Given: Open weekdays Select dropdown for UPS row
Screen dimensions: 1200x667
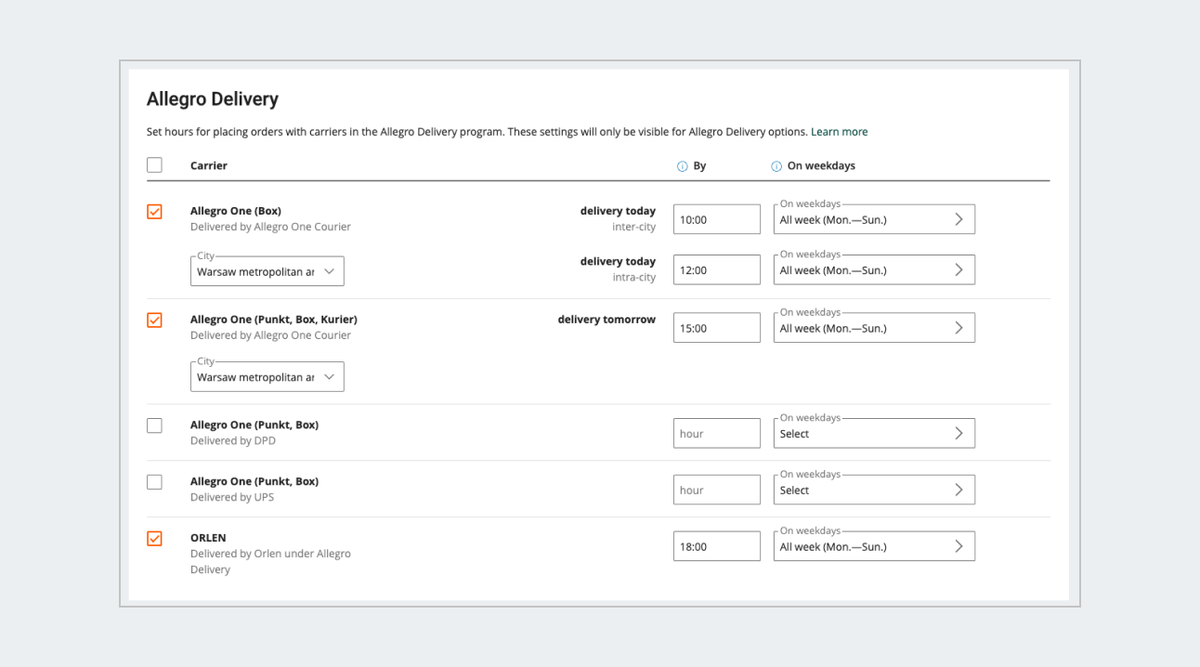Looking at the screenshot, I should point(874,490).
